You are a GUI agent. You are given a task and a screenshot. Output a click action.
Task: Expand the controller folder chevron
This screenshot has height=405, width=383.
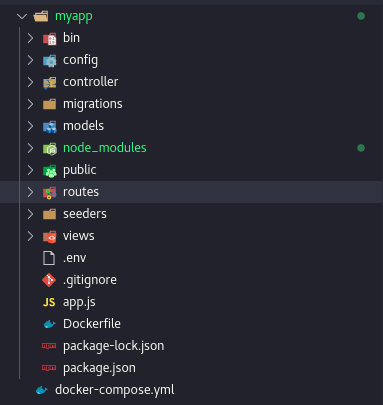[x=30, y=82]
